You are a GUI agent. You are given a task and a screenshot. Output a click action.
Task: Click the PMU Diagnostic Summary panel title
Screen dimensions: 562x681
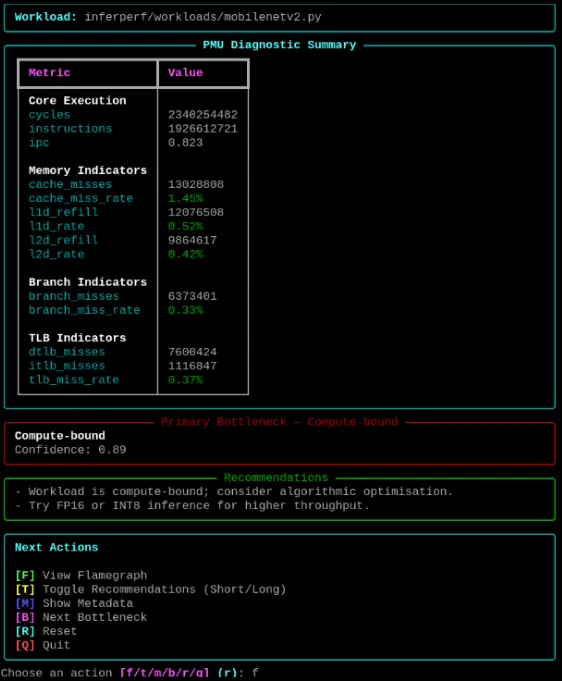[279, 45]
